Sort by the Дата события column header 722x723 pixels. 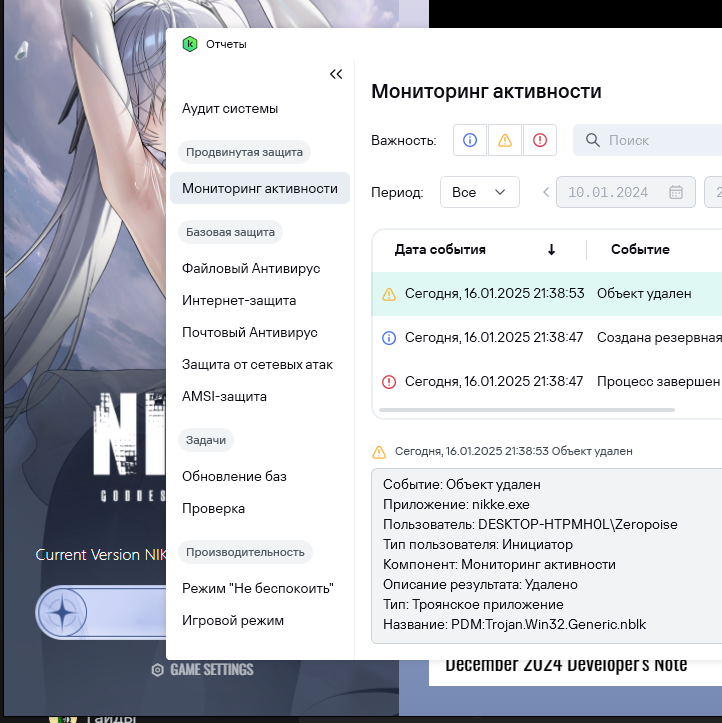tap(440, 249)
